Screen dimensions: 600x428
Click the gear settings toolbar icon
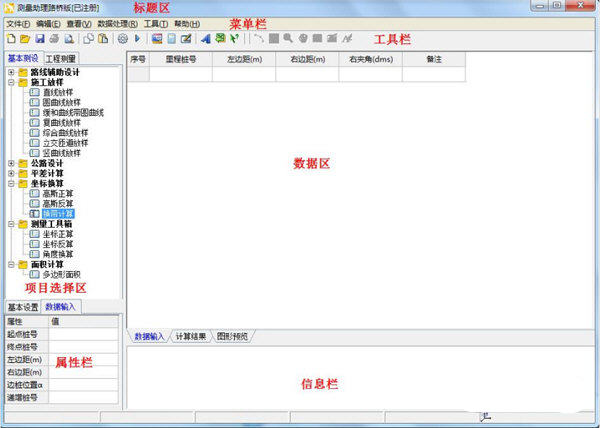[123, 39]
